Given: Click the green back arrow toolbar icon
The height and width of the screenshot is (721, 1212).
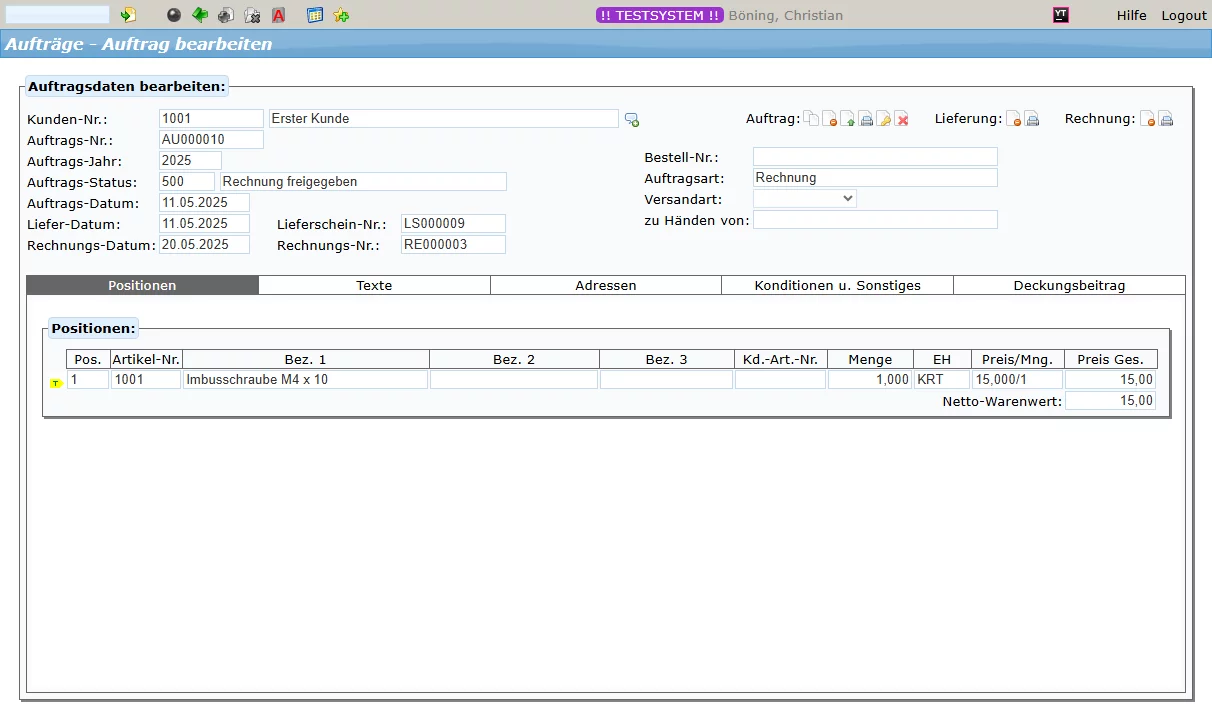Looking at the screenshot, I should coord(200,15).
